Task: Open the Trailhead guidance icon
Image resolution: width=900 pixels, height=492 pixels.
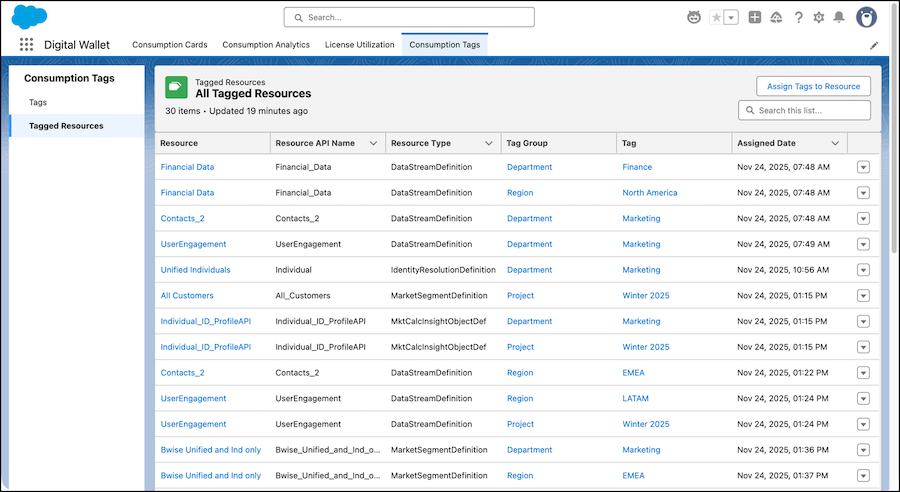Action: [776, 17]
